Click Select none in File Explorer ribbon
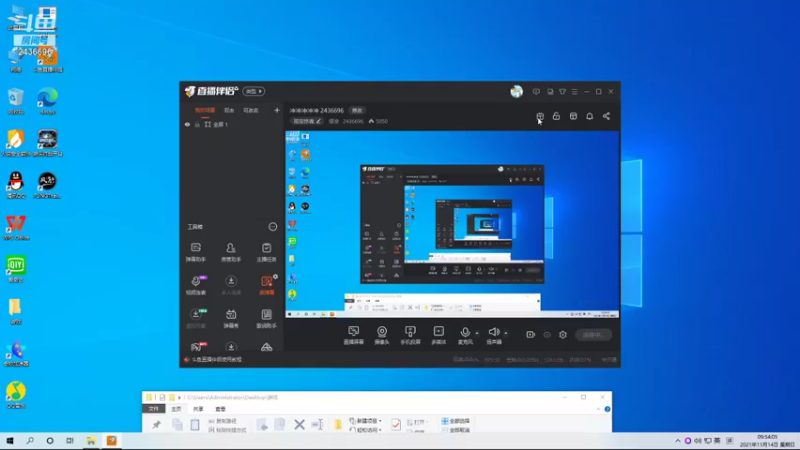The image size is (800, 450). (456, 430)
